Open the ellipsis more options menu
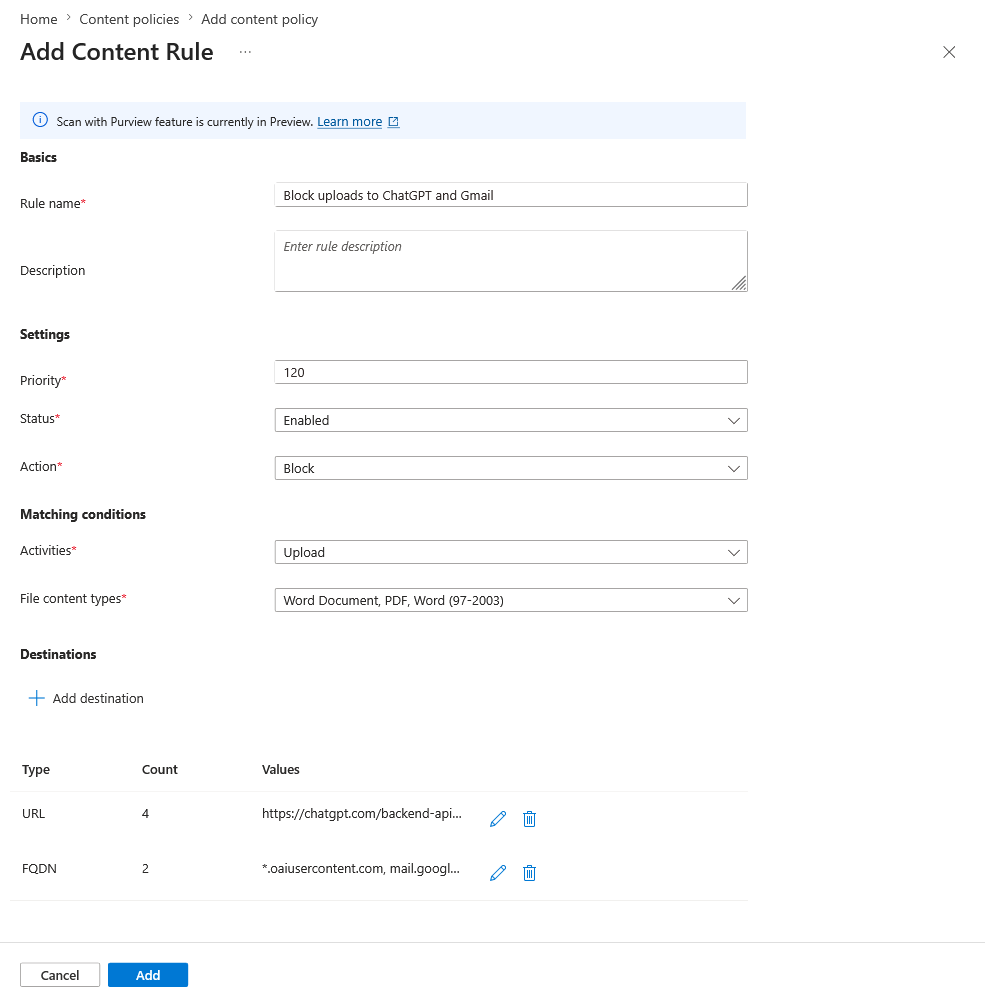Image resolution: width=985 pixels, height=1007 pixels. 245,52
